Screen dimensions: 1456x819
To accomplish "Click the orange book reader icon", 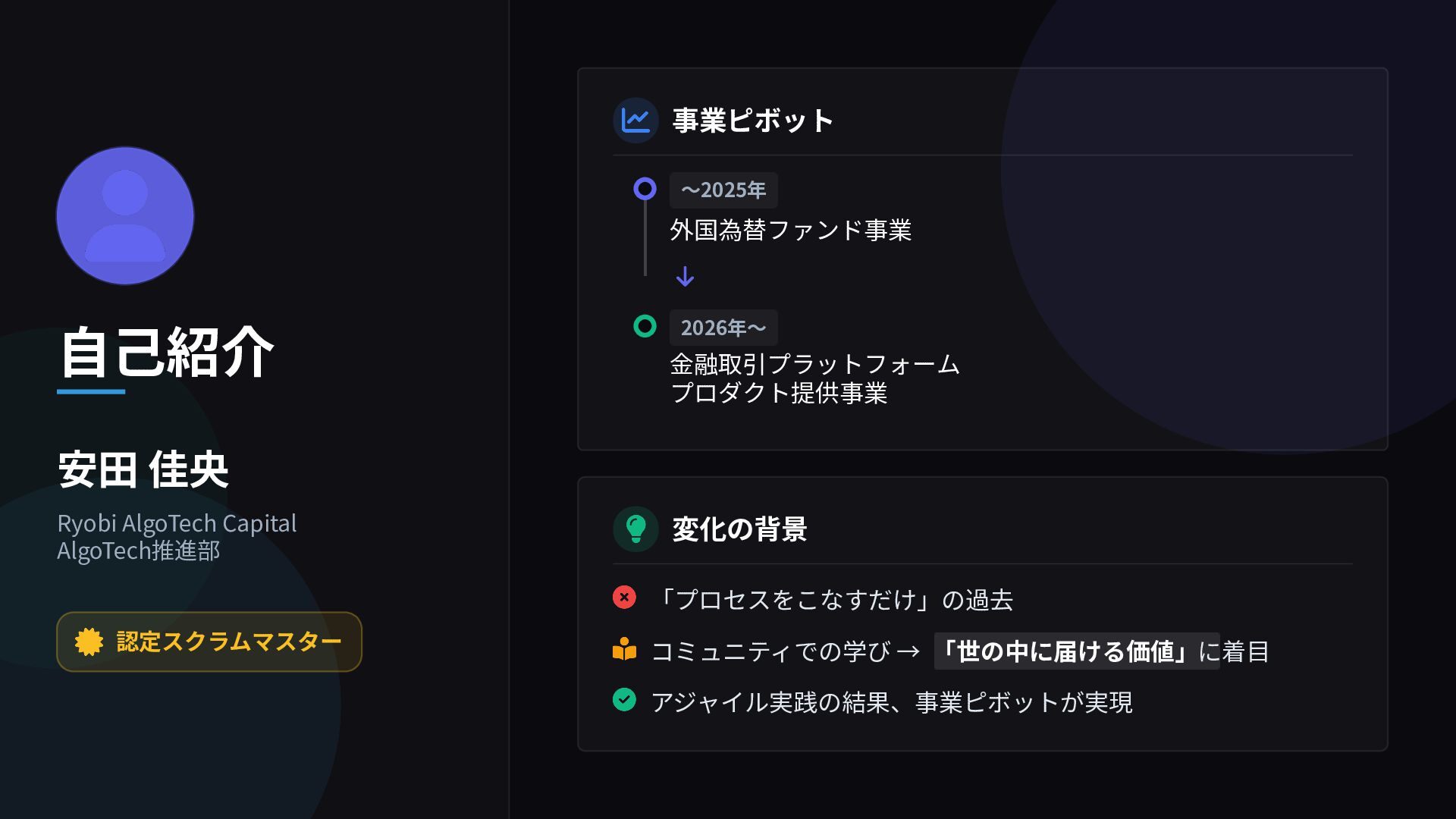I will [x=624, y=650].
